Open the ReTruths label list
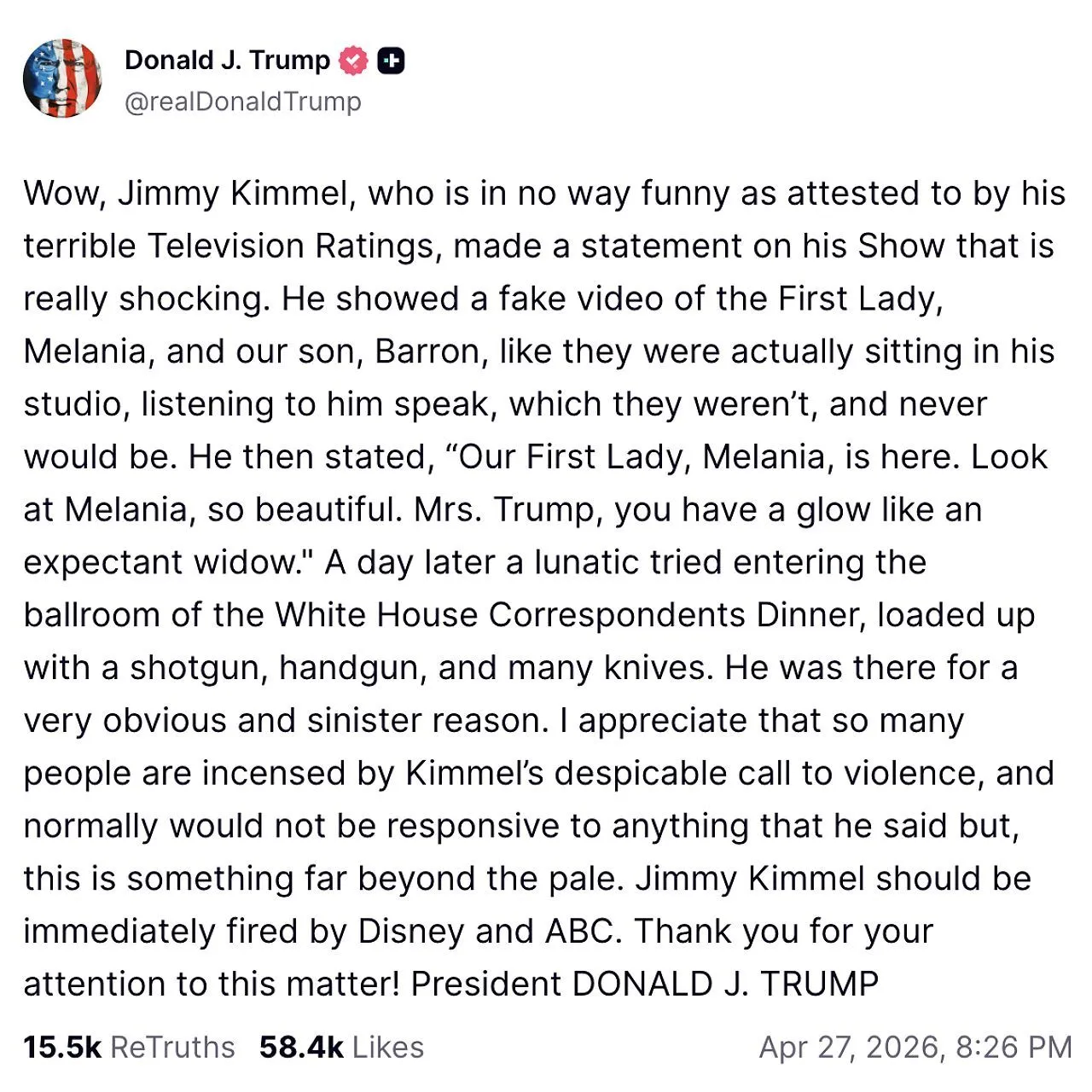 [172, 1047]
